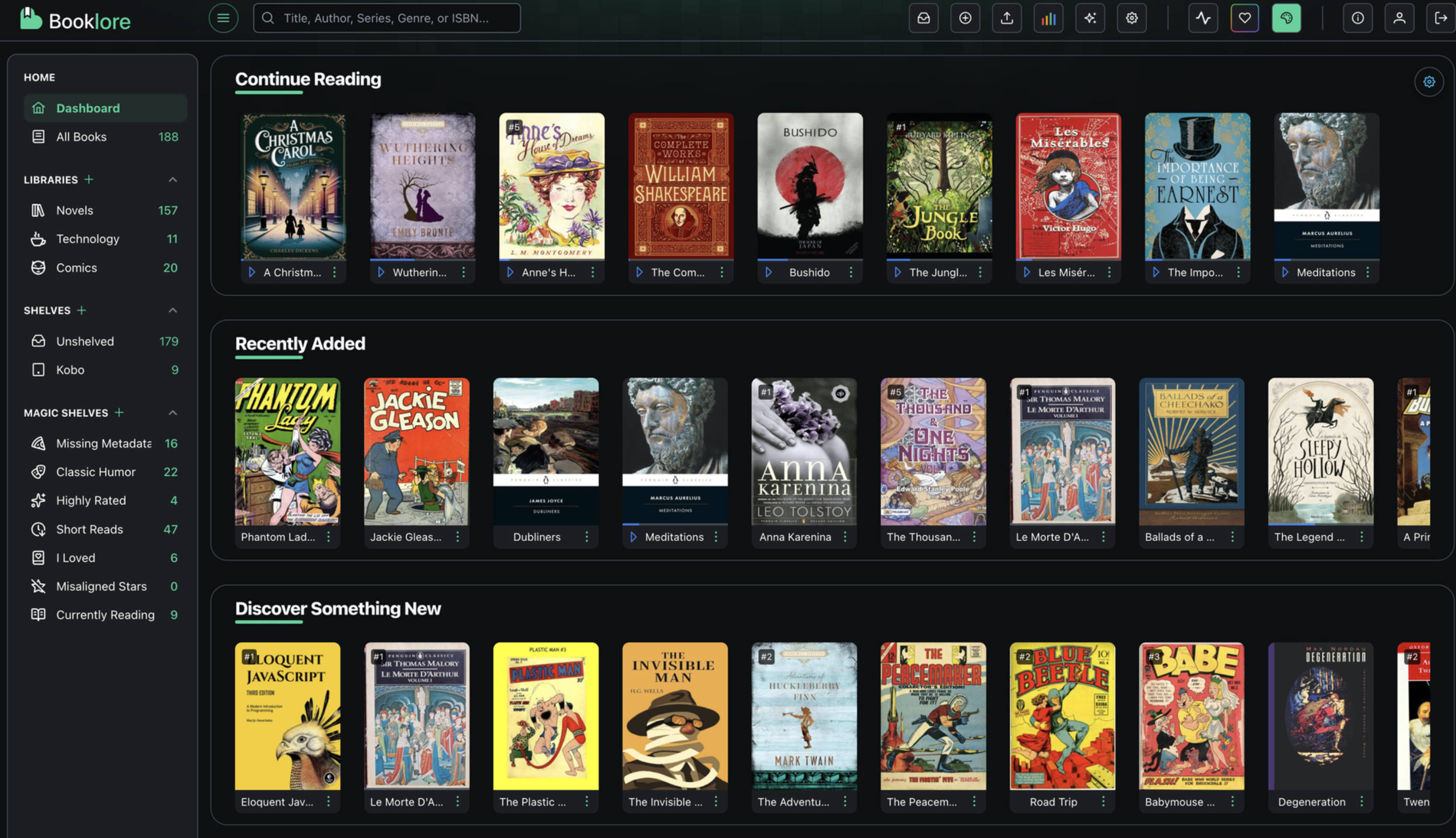Select All Books in the sidebar
This screenshot has height=838, width=1456.
click(81, 136)
